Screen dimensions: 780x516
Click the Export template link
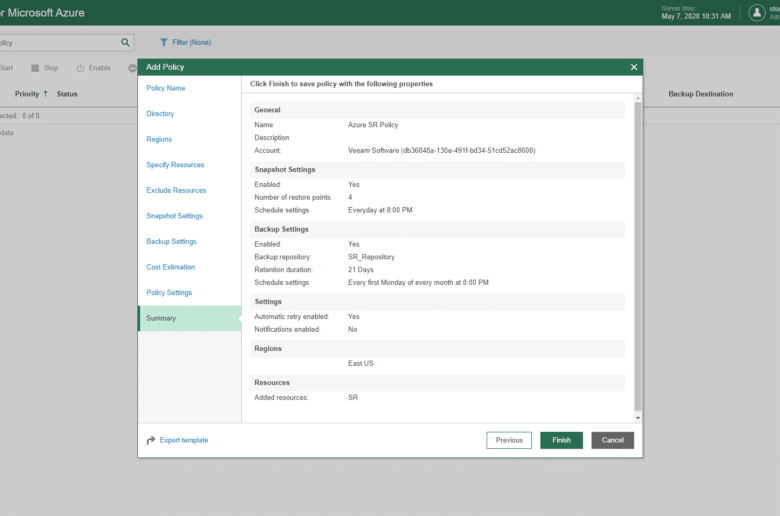point(184,440)
